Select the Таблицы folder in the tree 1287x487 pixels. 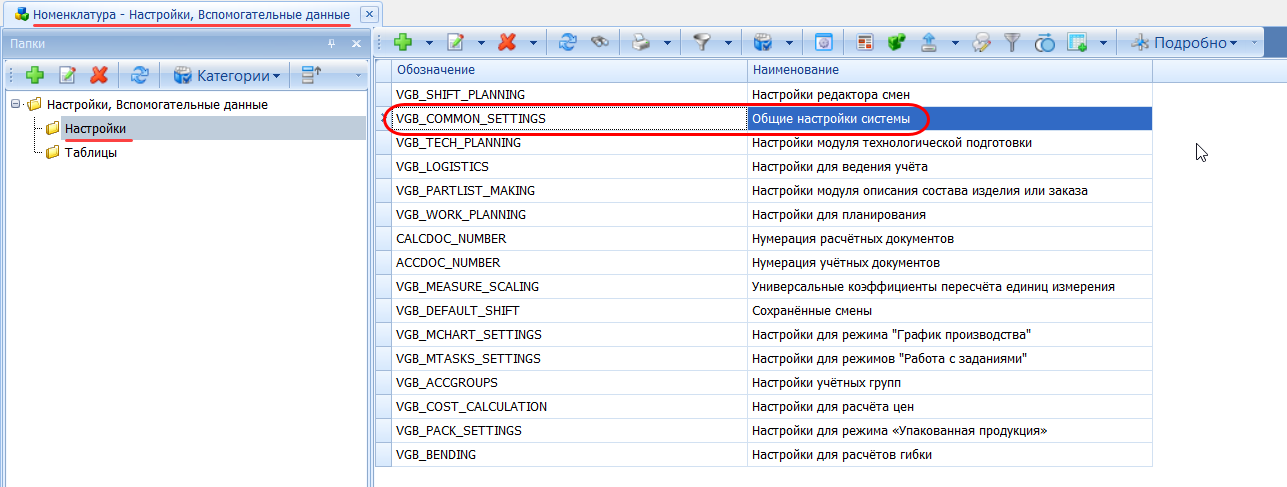[90, 153]
